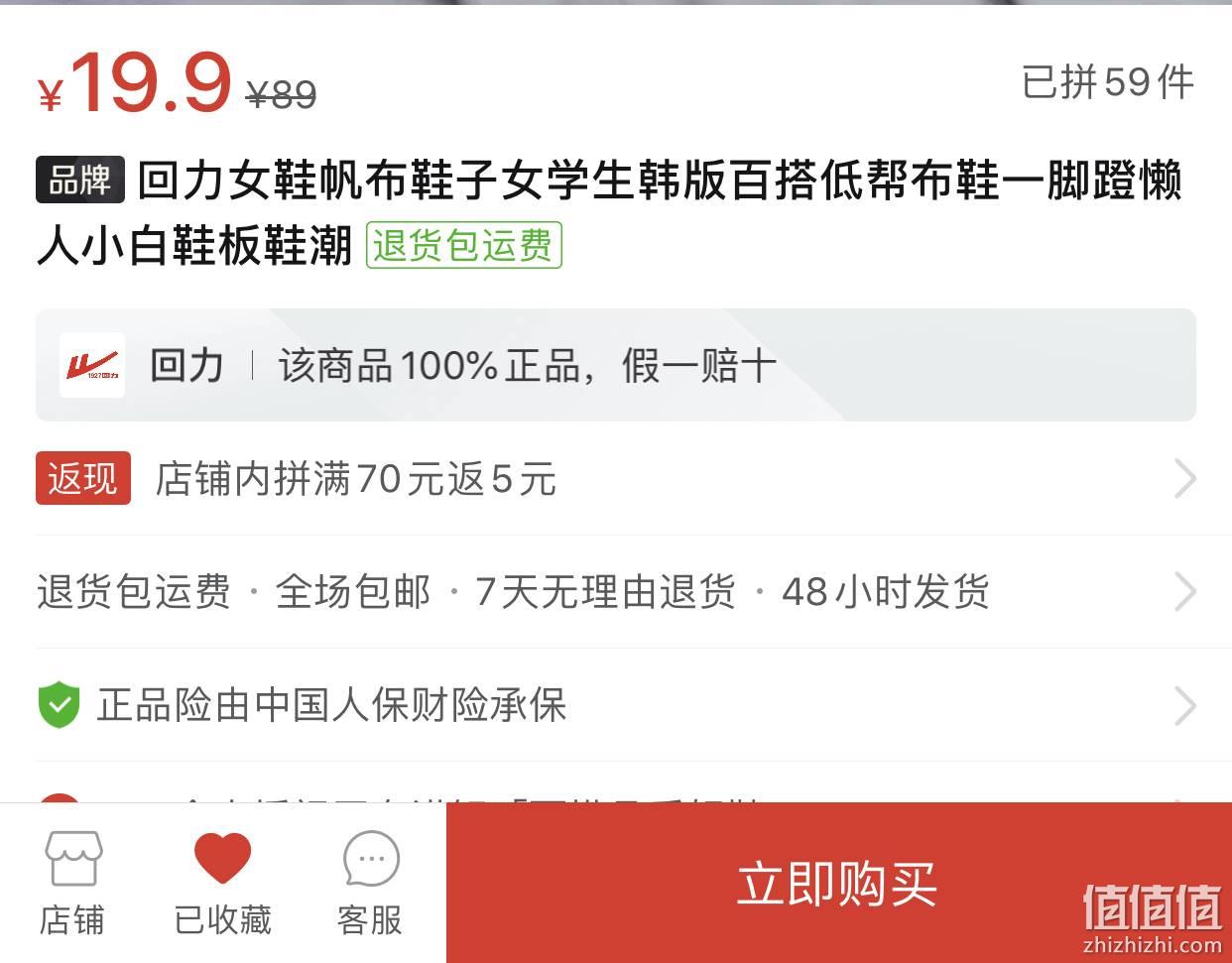Click the 立即购买 buy now button
This screenshot has height=963, width=1232.
point(839,883)
